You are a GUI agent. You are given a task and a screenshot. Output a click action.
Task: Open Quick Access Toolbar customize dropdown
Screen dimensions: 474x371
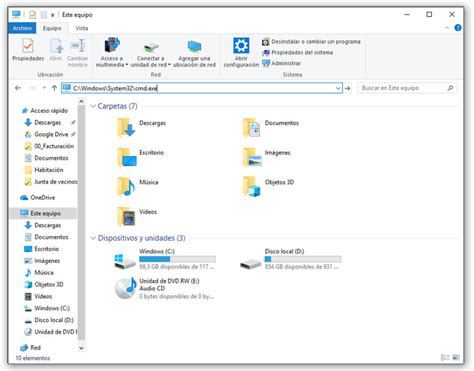click(x=53, y=15)
